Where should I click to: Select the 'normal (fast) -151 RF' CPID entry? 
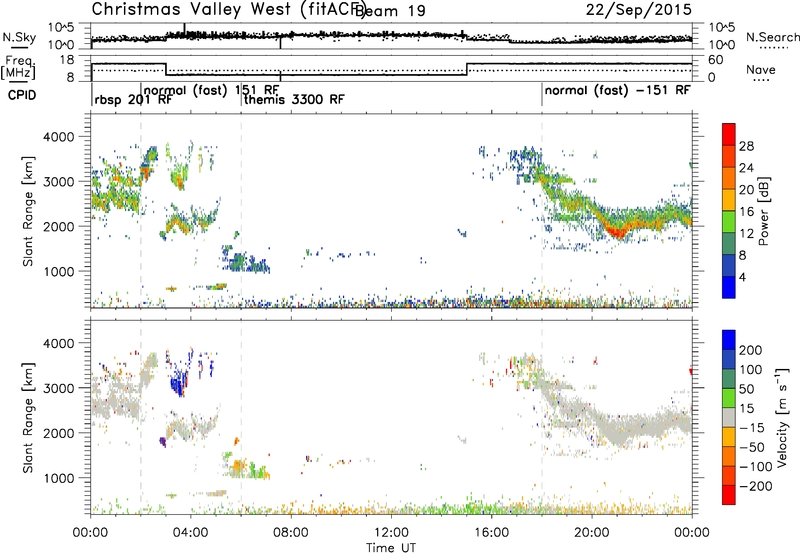[x=617, y=90]
